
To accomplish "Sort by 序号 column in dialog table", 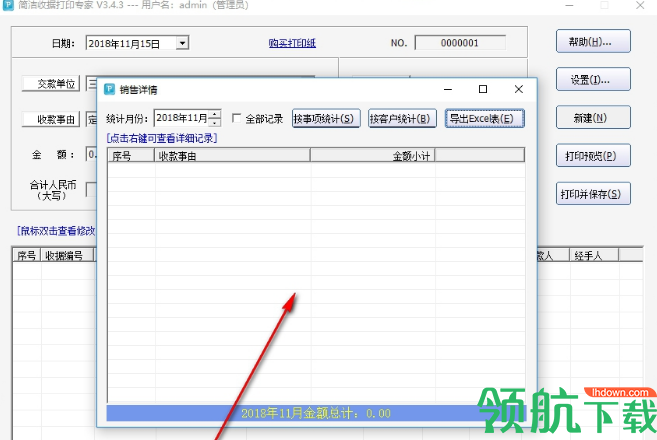I will pyautogui.click(x=131, y=156).
